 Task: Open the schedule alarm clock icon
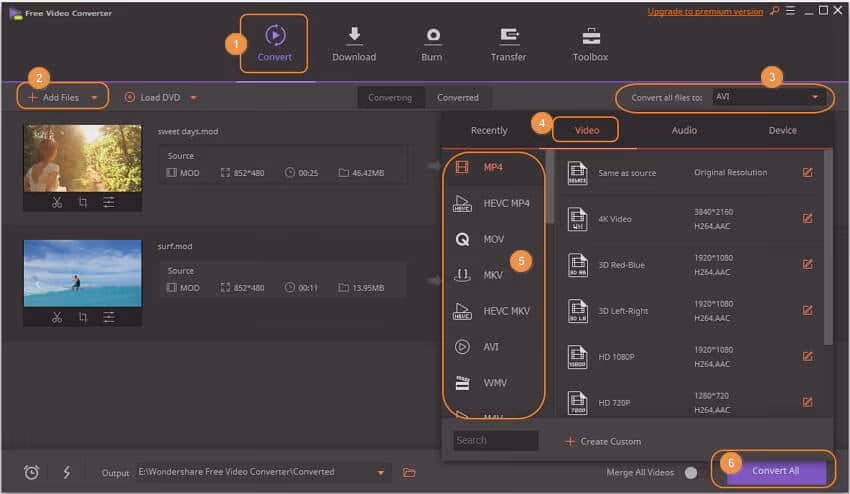(x=31, y=472)
